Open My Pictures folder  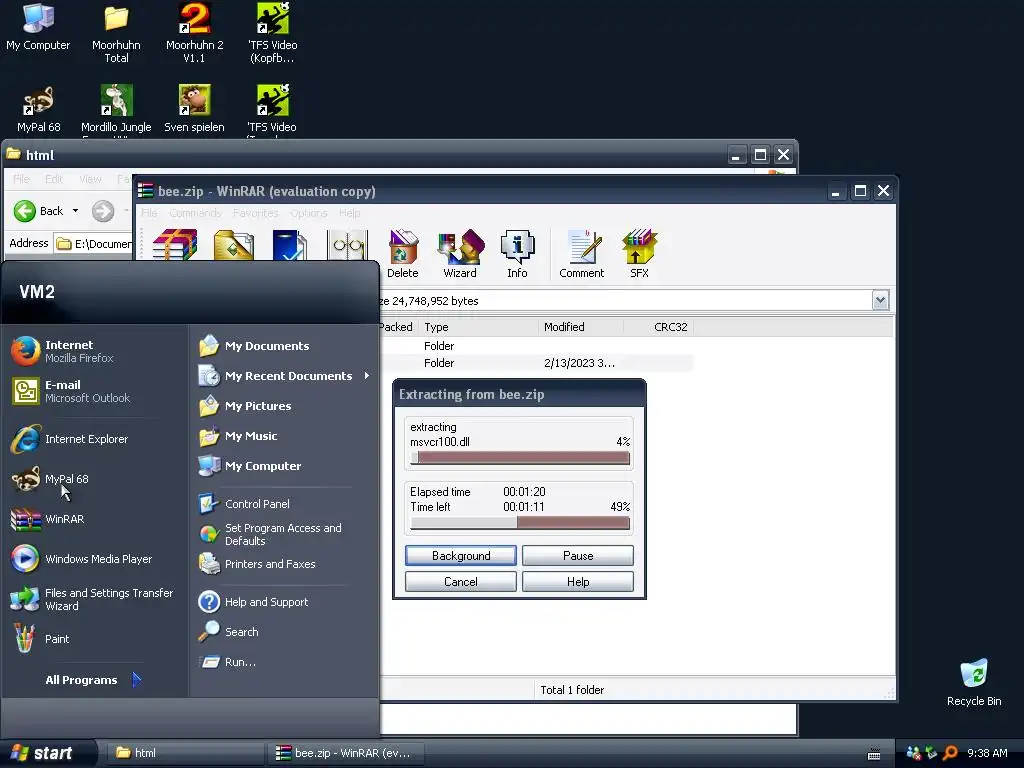coord(246,406)
